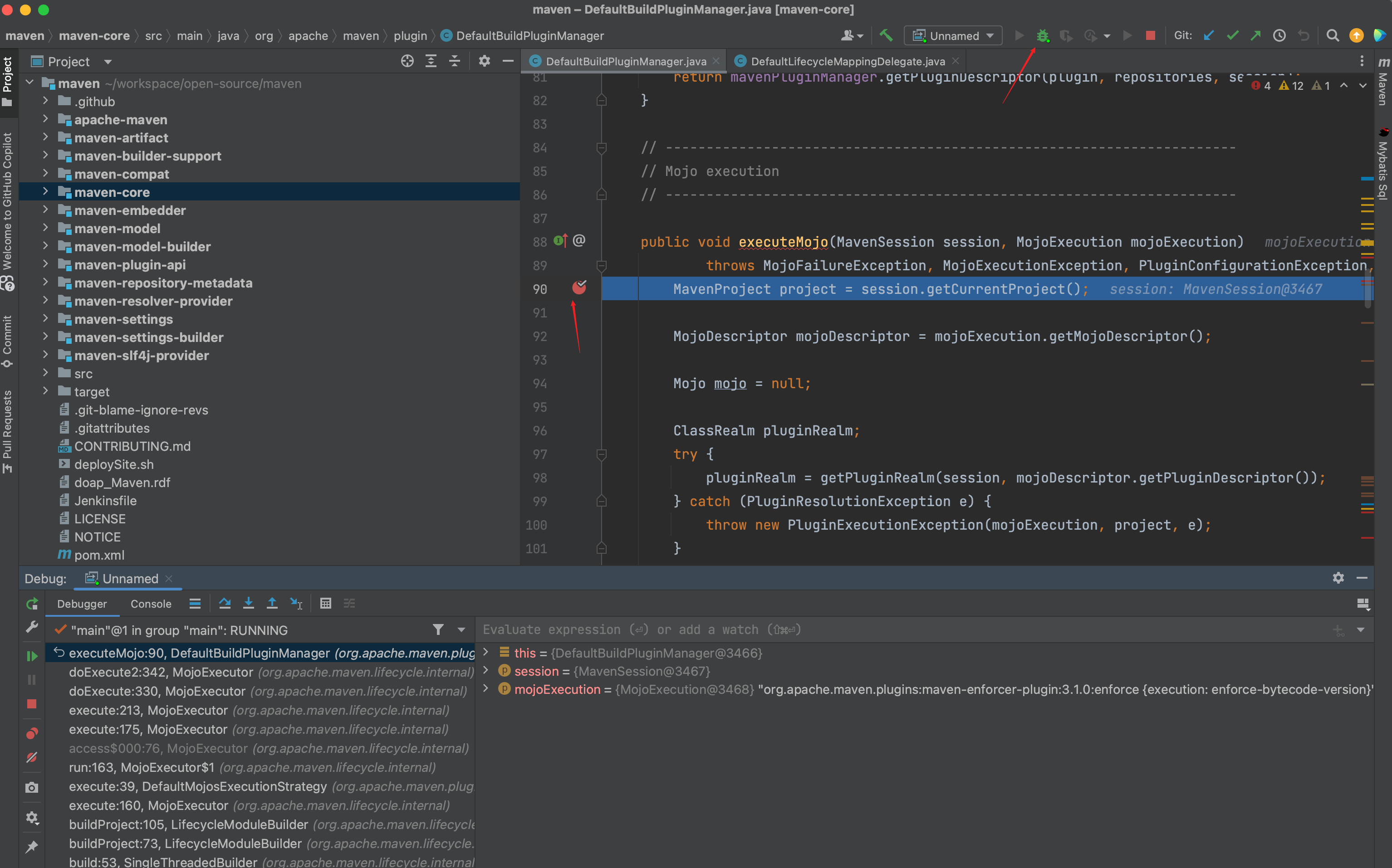Commit changes using green checkmark icon

tap(1232, 35)
